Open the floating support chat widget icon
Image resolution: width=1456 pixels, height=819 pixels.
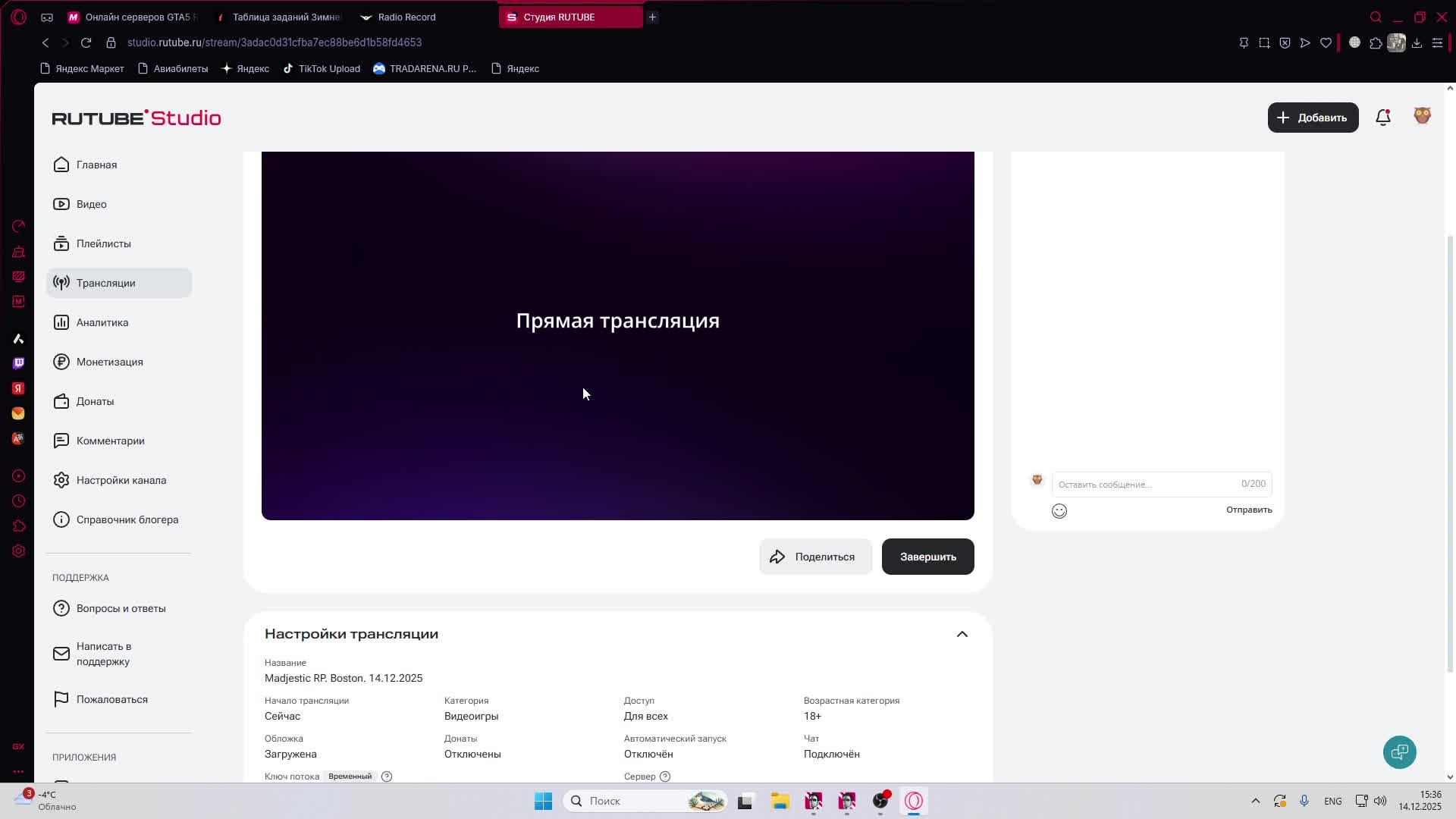pyautogui.click(x=1399, y=752)
